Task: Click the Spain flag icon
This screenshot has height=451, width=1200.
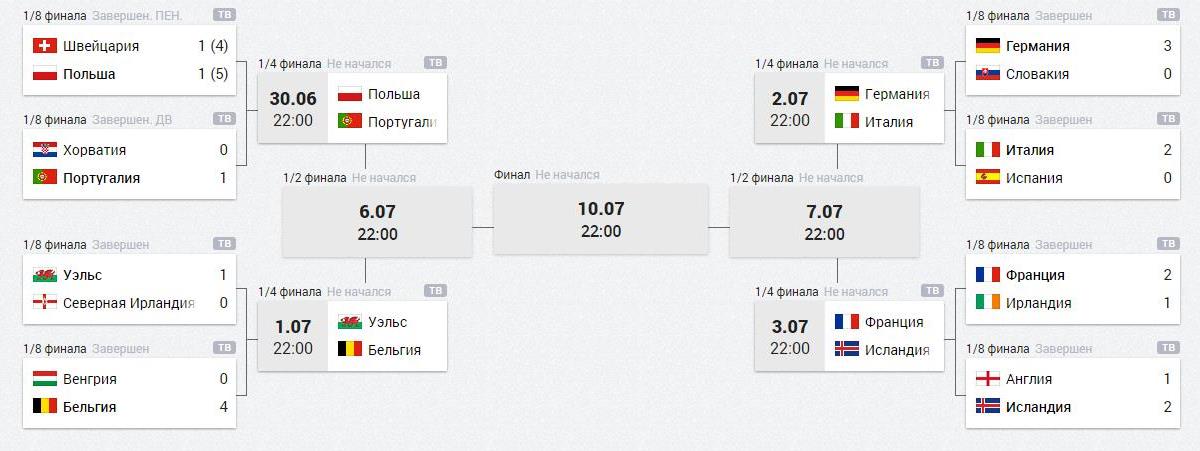Action: pos(988,178)
